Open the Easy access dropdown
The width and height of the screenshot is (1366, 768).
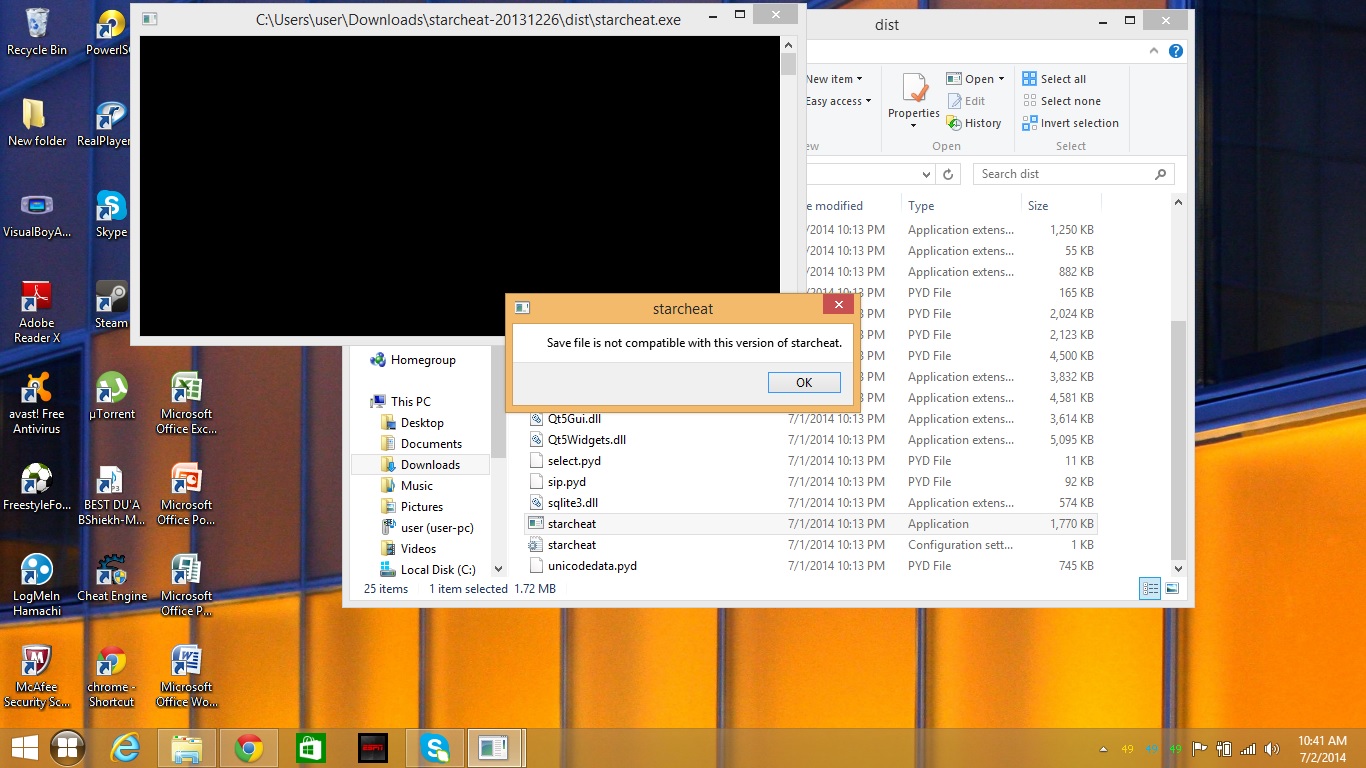pyautogui.click(x=838, y=101)
